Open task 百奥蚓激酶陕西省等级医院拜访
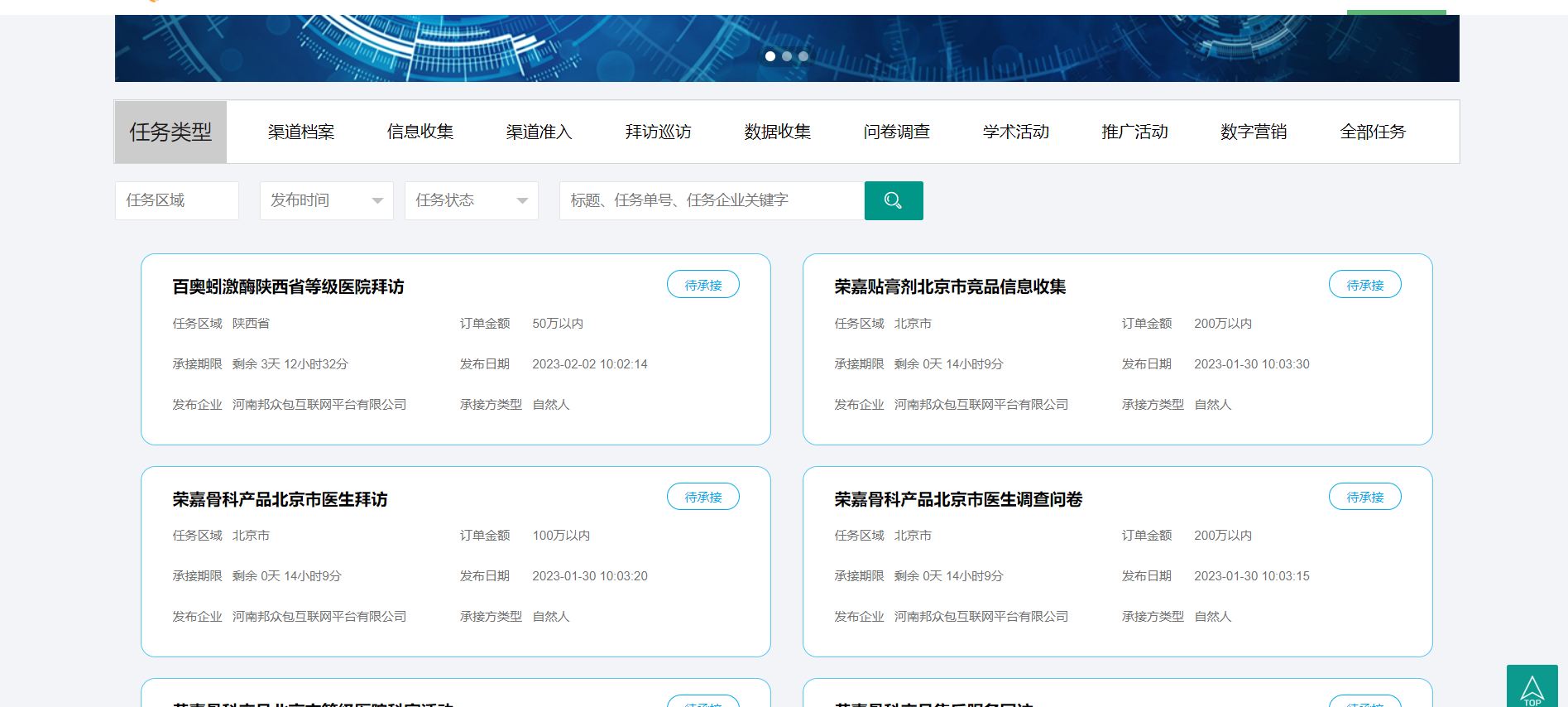The width and height of the screenshot is (1568, 707). [x=288, y=286]
